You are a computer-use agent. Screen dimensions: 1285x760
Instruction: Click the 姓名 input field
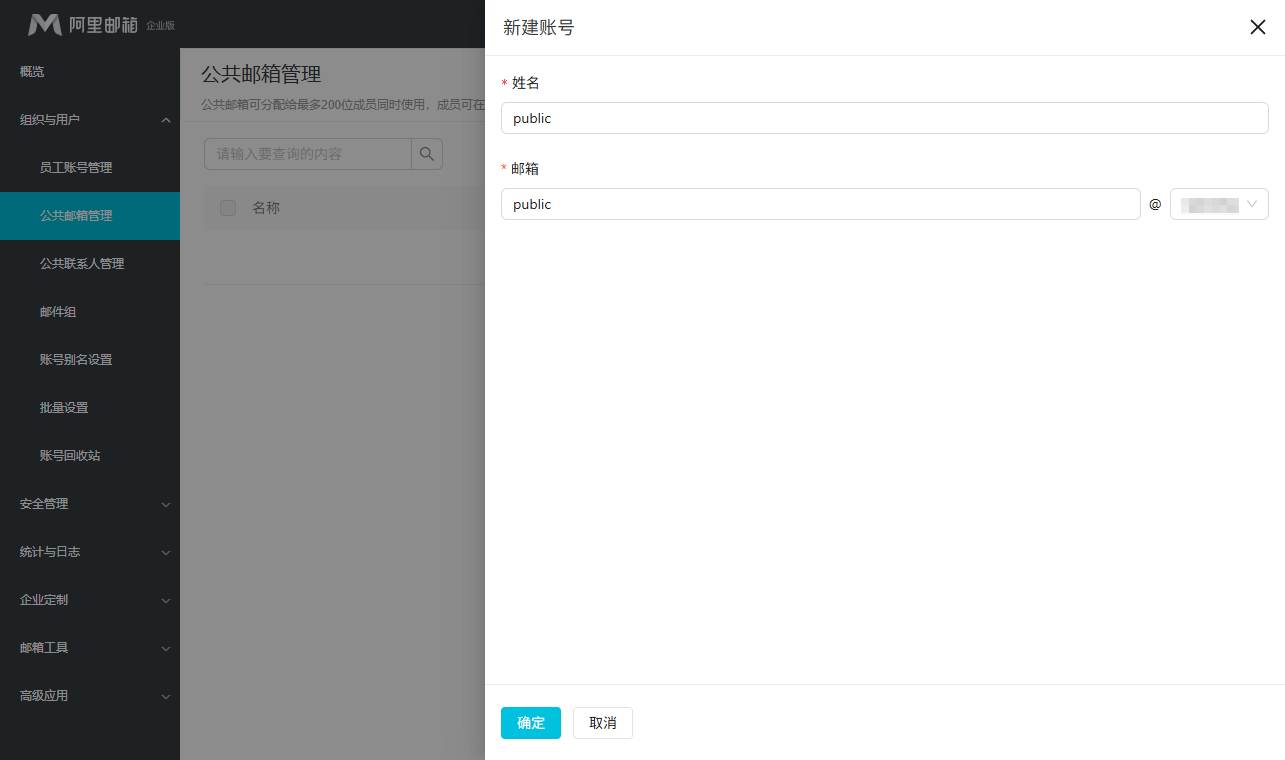[884, 118]
